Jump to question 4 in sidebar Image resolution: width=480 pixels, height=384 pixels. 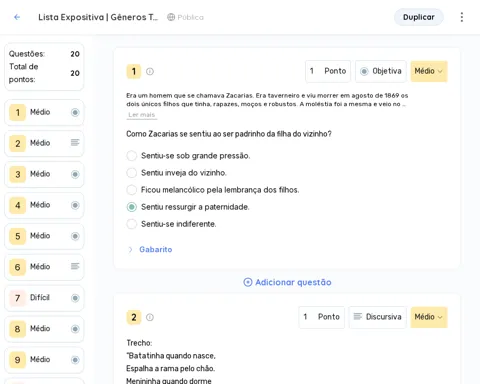pyautogui.click(x=44, y=205)
